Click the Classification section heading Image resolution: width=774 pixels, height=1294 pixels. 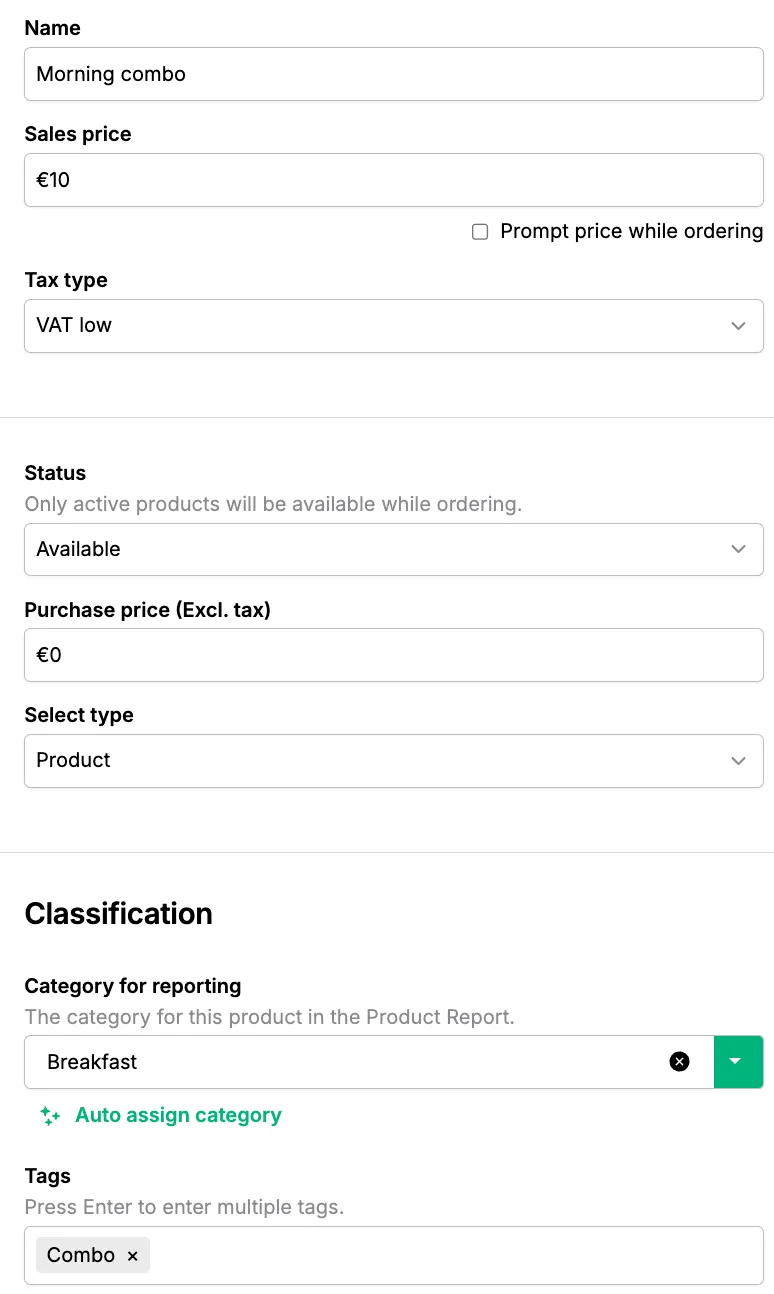118,914
